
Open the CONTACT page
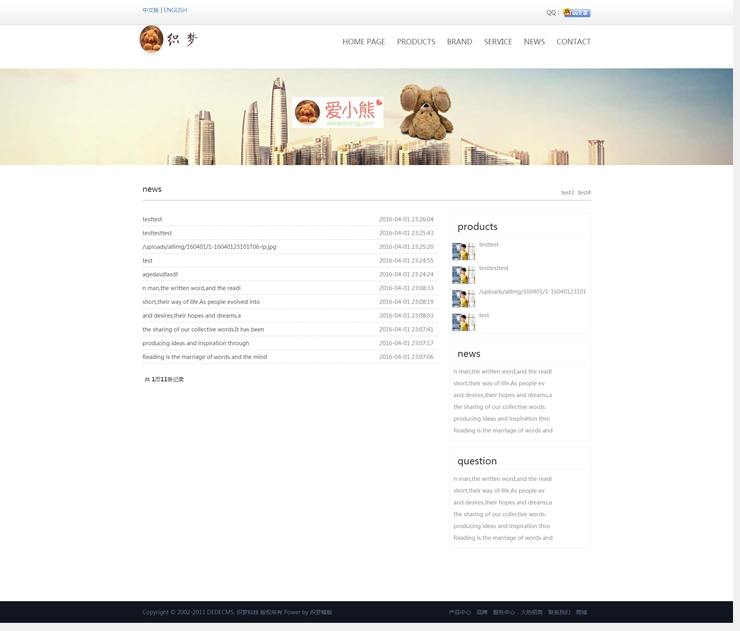tap(573, 42)
